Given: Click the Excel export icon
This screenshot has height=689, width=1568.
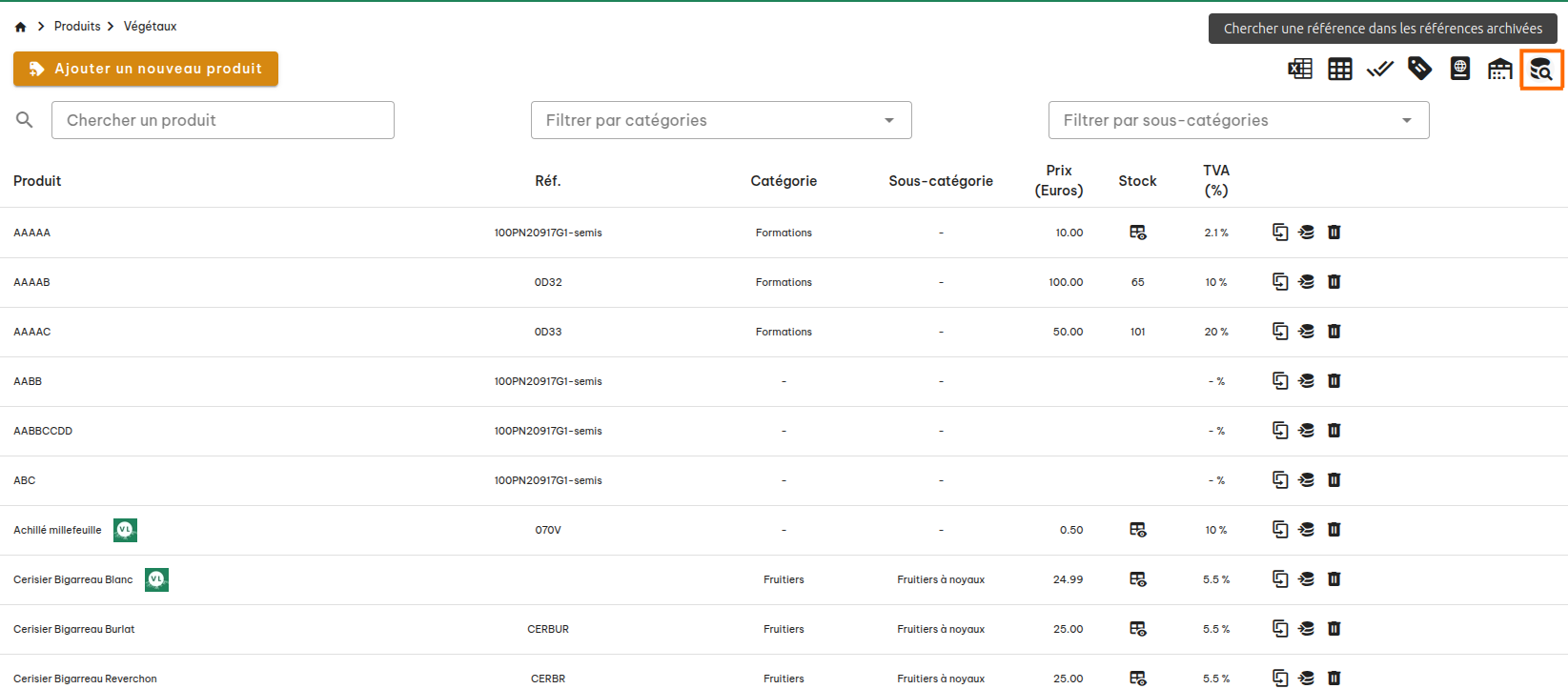Looking at the screenshot, I should click(1300, 69).
